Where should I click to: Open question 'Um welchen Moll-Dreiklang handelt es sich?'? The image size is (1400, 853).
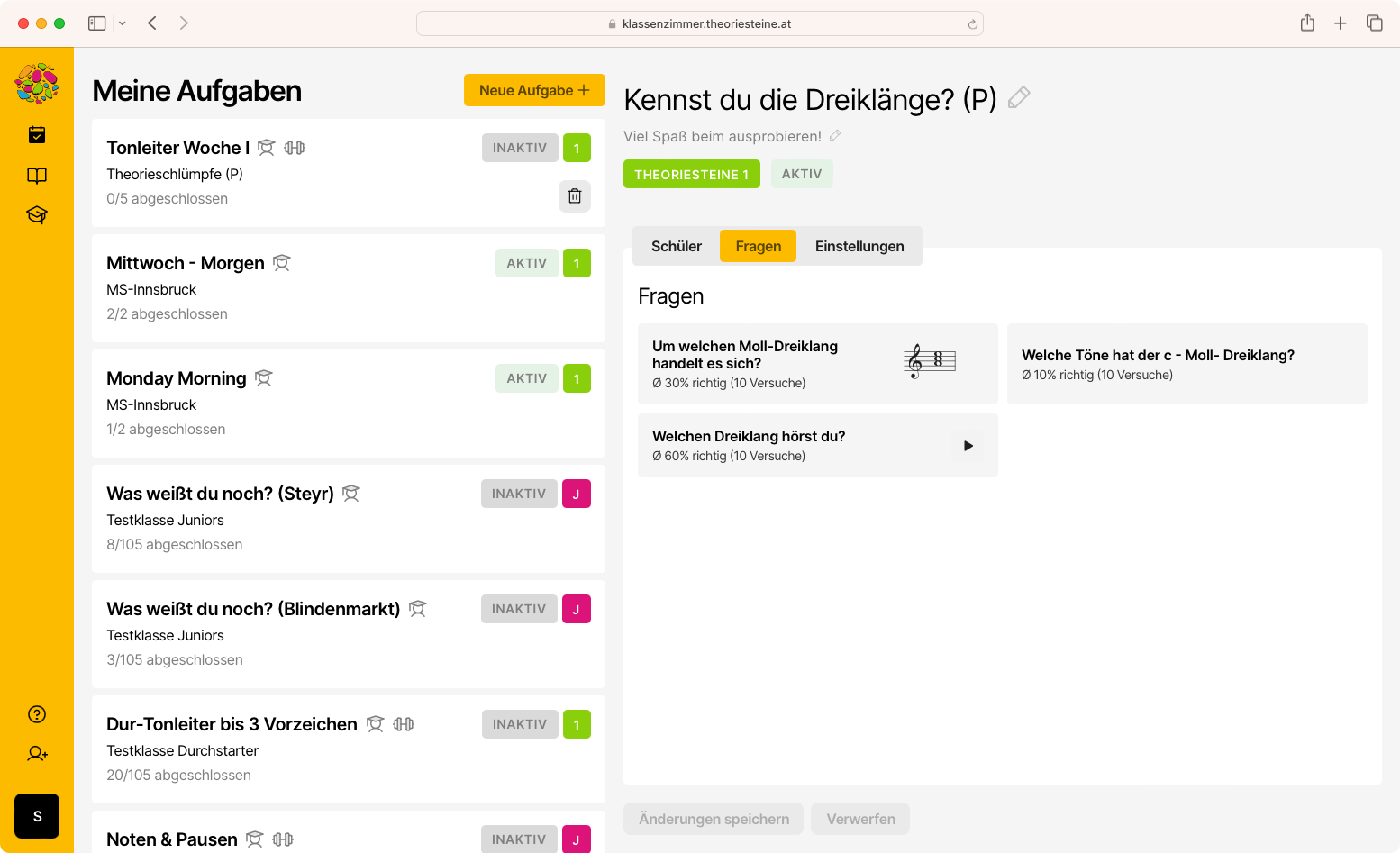click(818, 364)
